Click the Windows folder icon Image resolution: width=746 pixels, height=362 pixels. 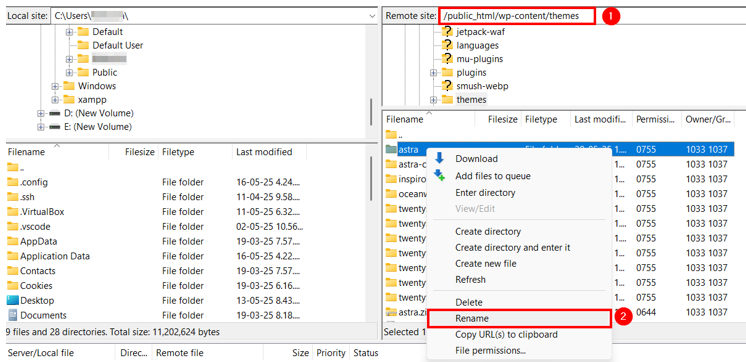tap(69, 86)
